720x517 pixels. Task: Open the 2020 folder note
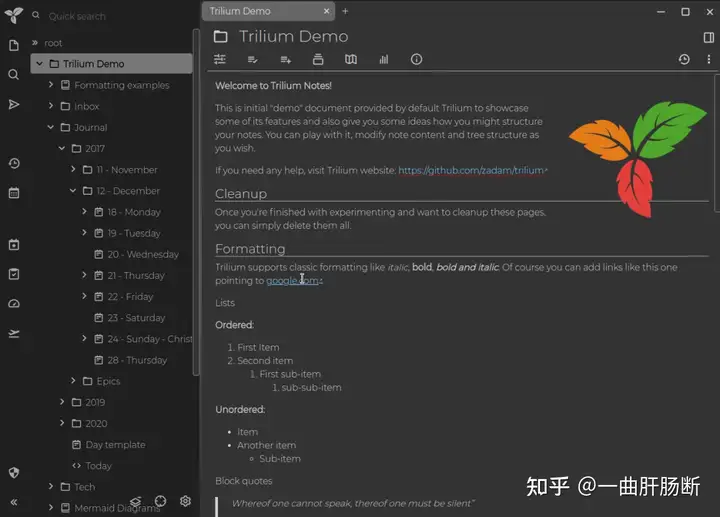tap(96, 423)
